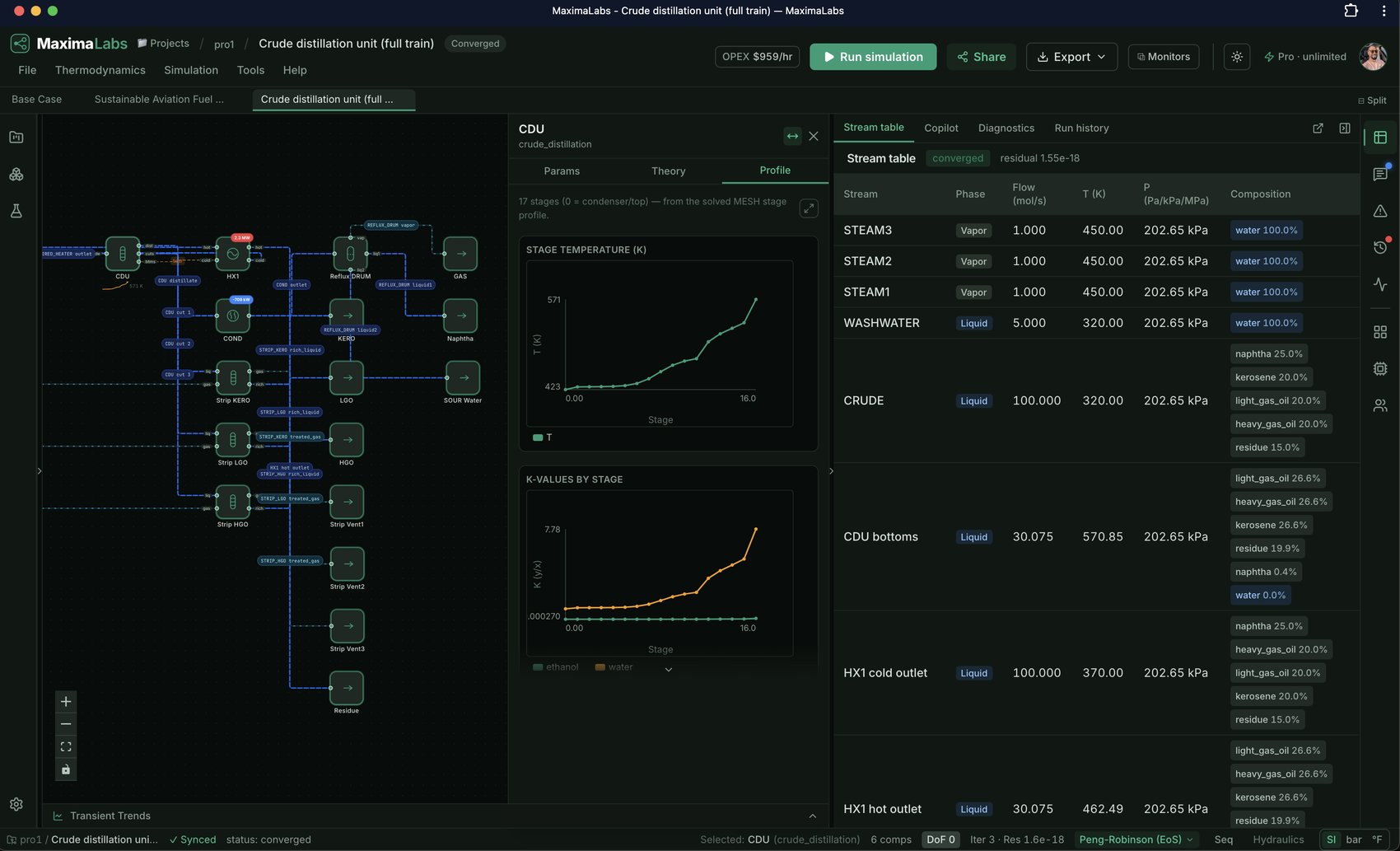Collapse arrow between inspector and stream table
Screen dimensions: 1400x851
pos(831,471)
